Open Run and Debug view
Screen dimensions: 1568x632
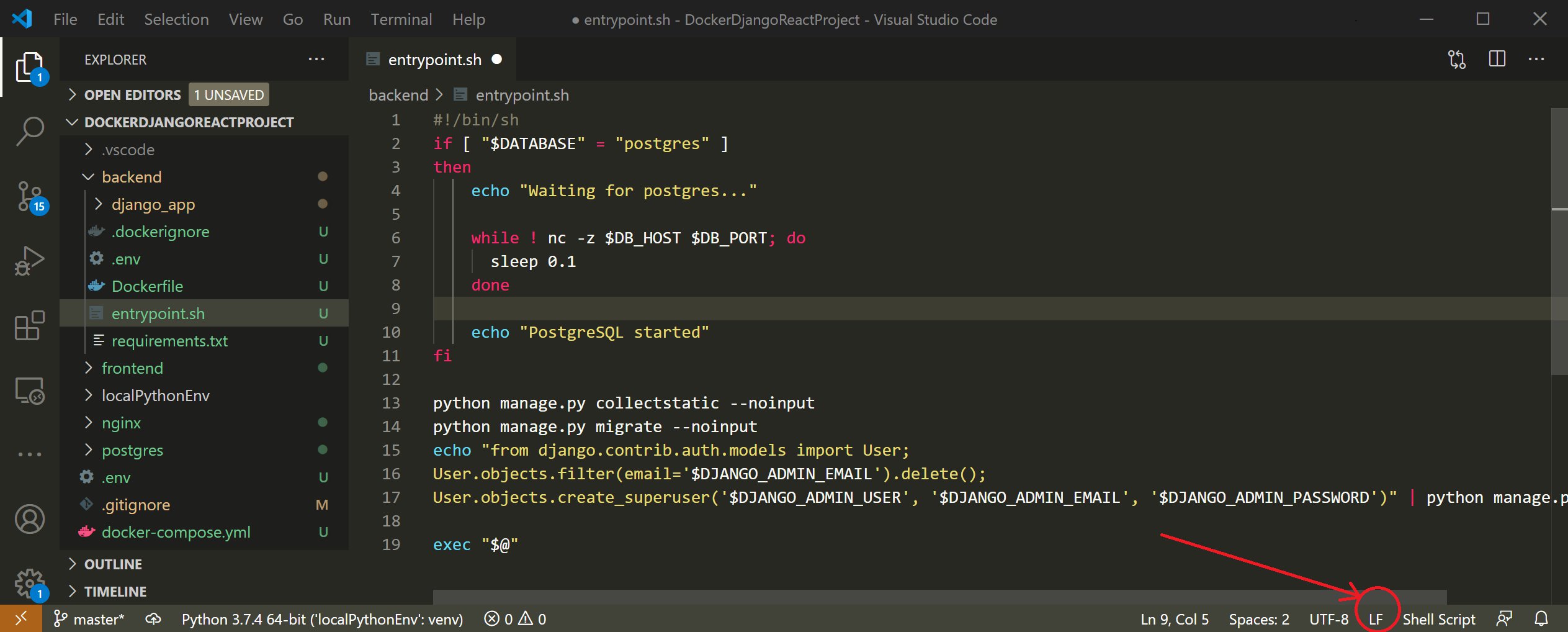[x=30, y=261]
